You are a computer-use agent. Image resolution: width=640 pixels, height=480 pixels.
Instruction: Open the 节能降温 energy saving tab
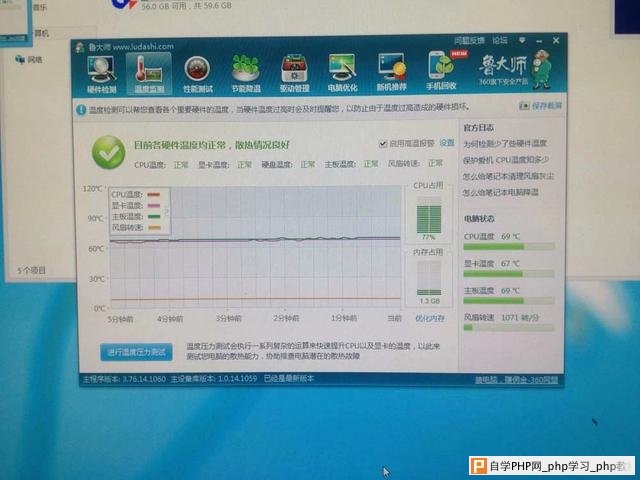pos(246,74)
